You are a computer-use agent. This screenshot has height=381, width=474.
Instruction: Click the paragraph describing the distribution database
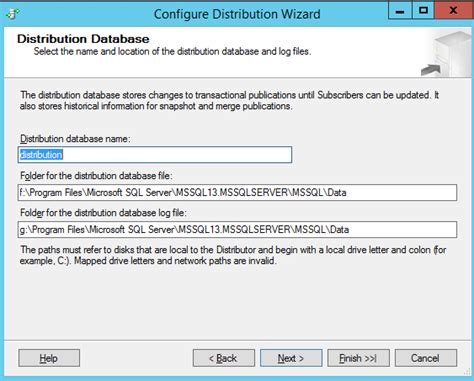(x=229, y=100)
